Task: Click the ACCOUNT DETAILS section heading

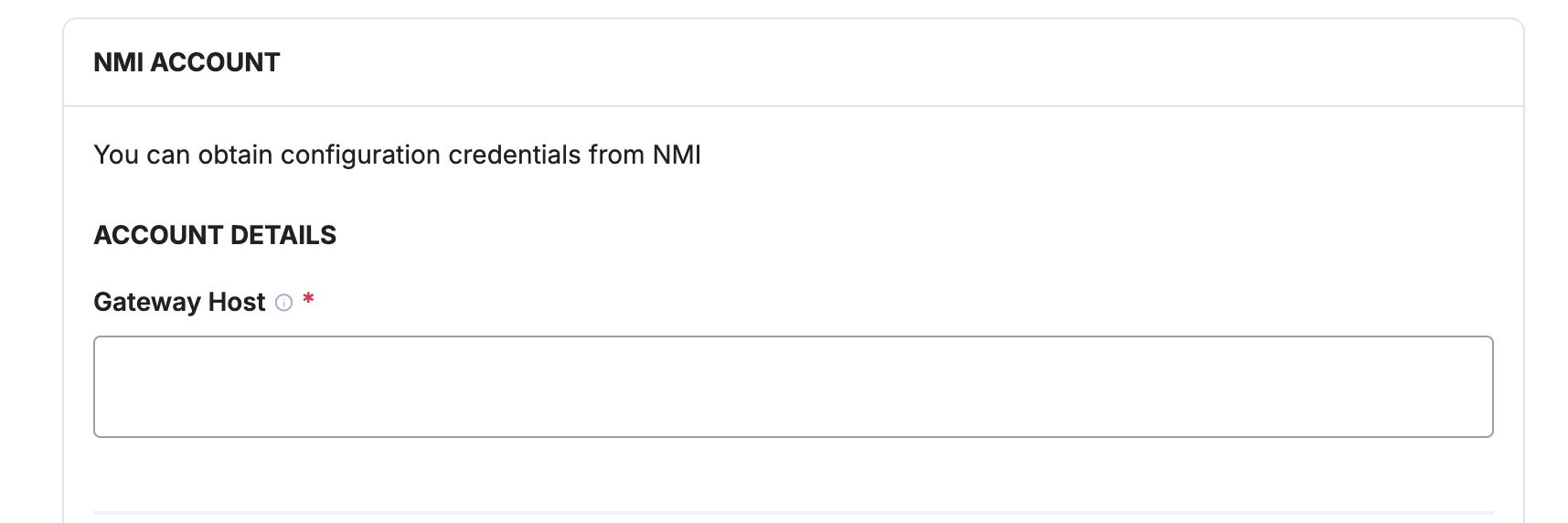Action: point(215,235)
